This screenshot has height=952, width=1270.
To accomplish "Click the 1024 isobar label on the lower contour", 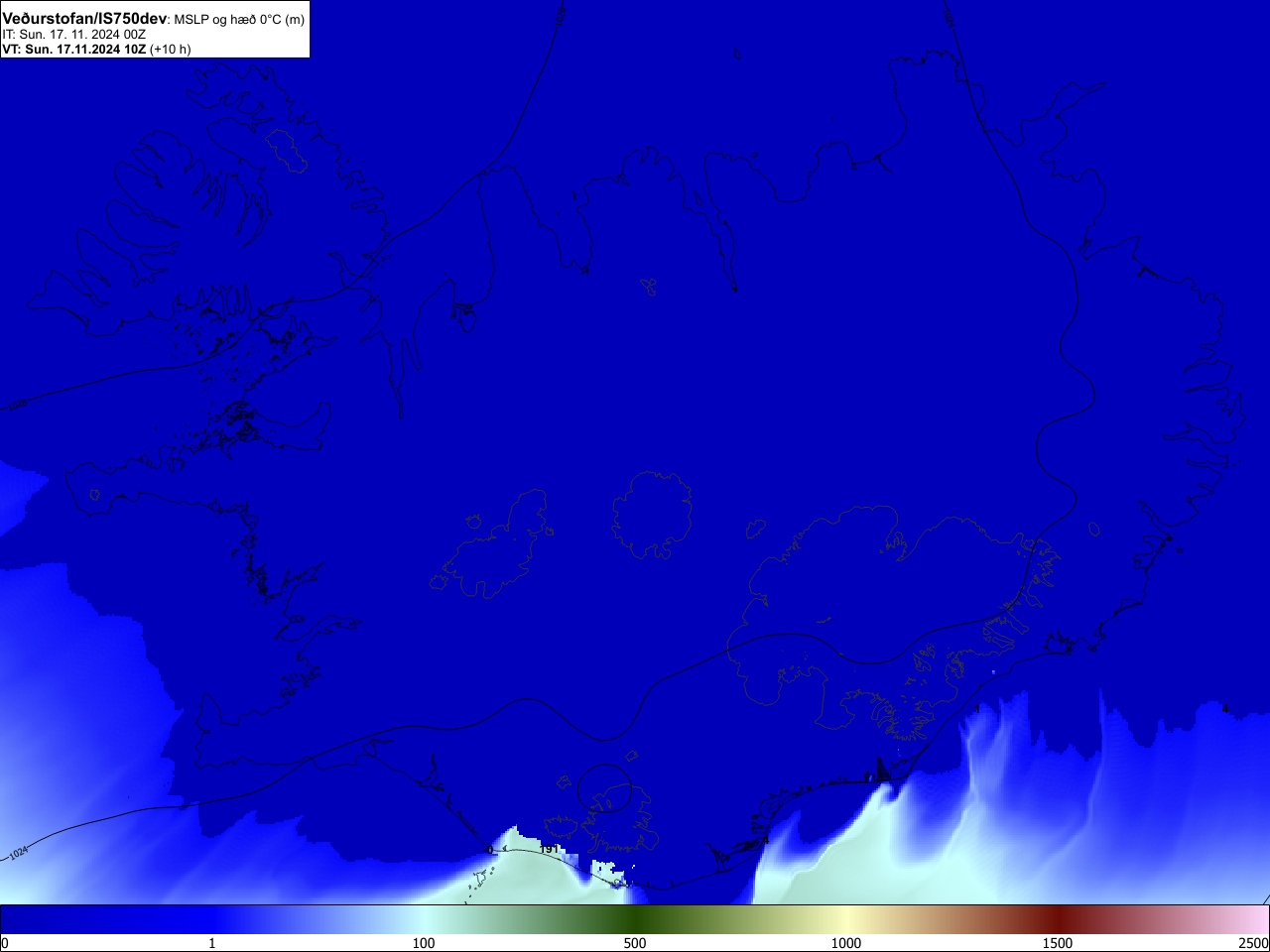I will click(x=17, y=854).
